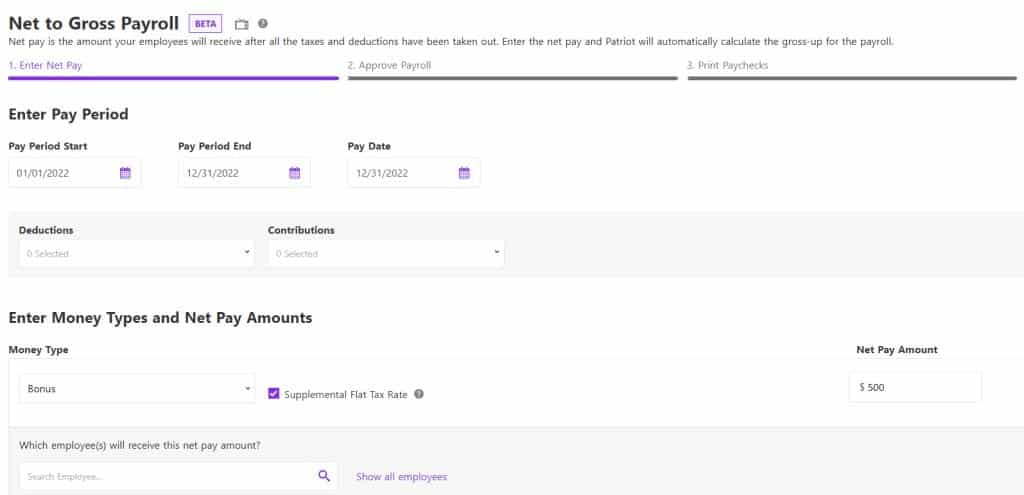Click the Pay Date text field

click(402, 173)
